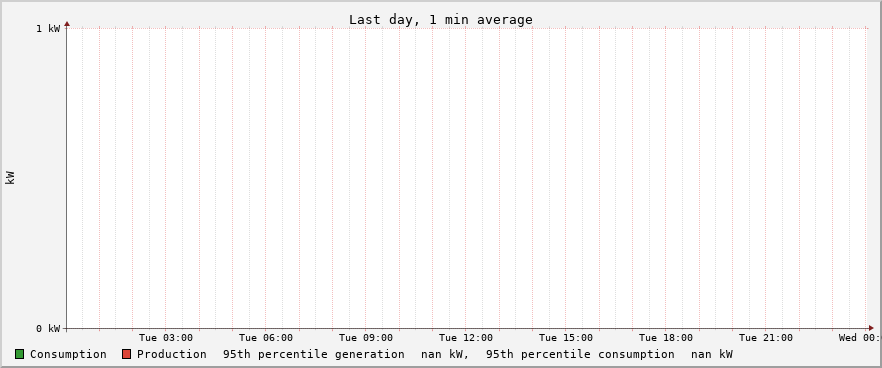Click the Tue 21:00 time axis label

click(766, 338)
